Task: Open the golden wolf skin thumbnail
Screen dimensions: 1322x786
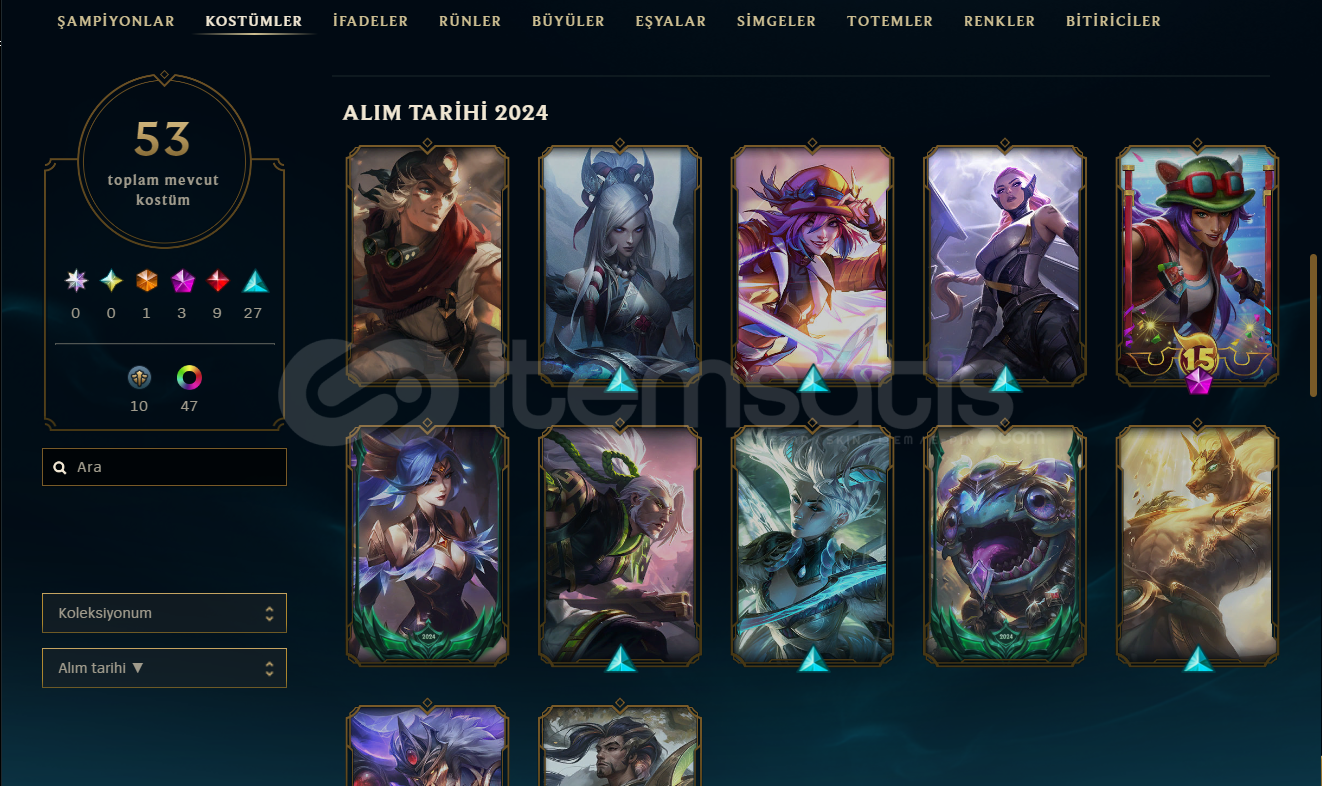Action: 1197,547
